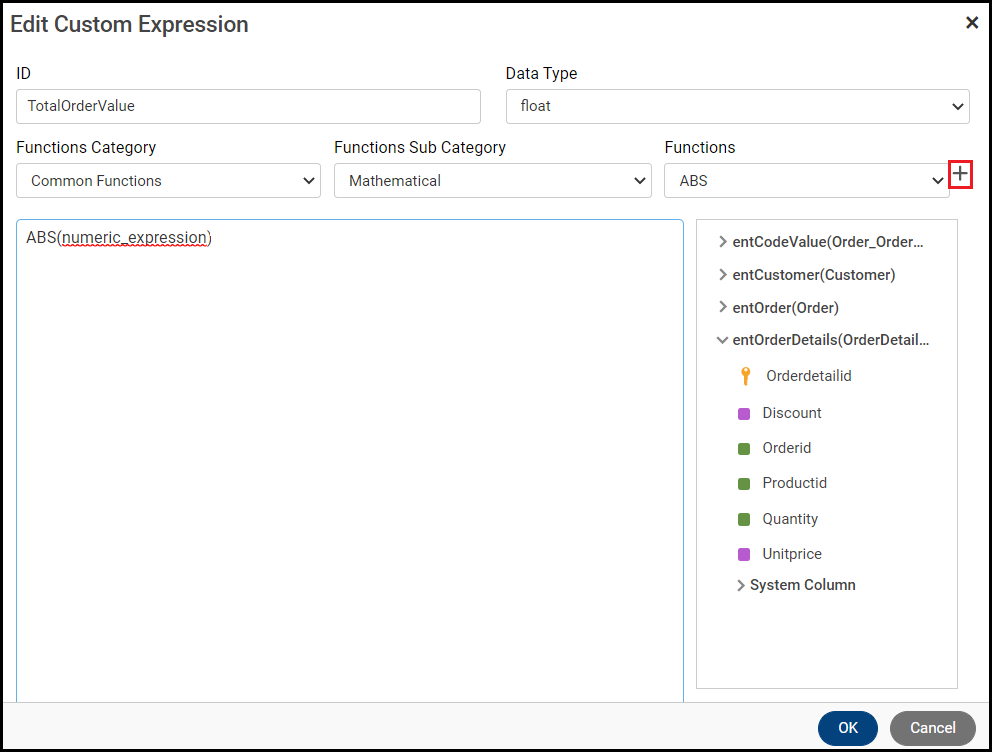Click the green icon beside Quantity
The image size is (992, 752).
point(744,519)
